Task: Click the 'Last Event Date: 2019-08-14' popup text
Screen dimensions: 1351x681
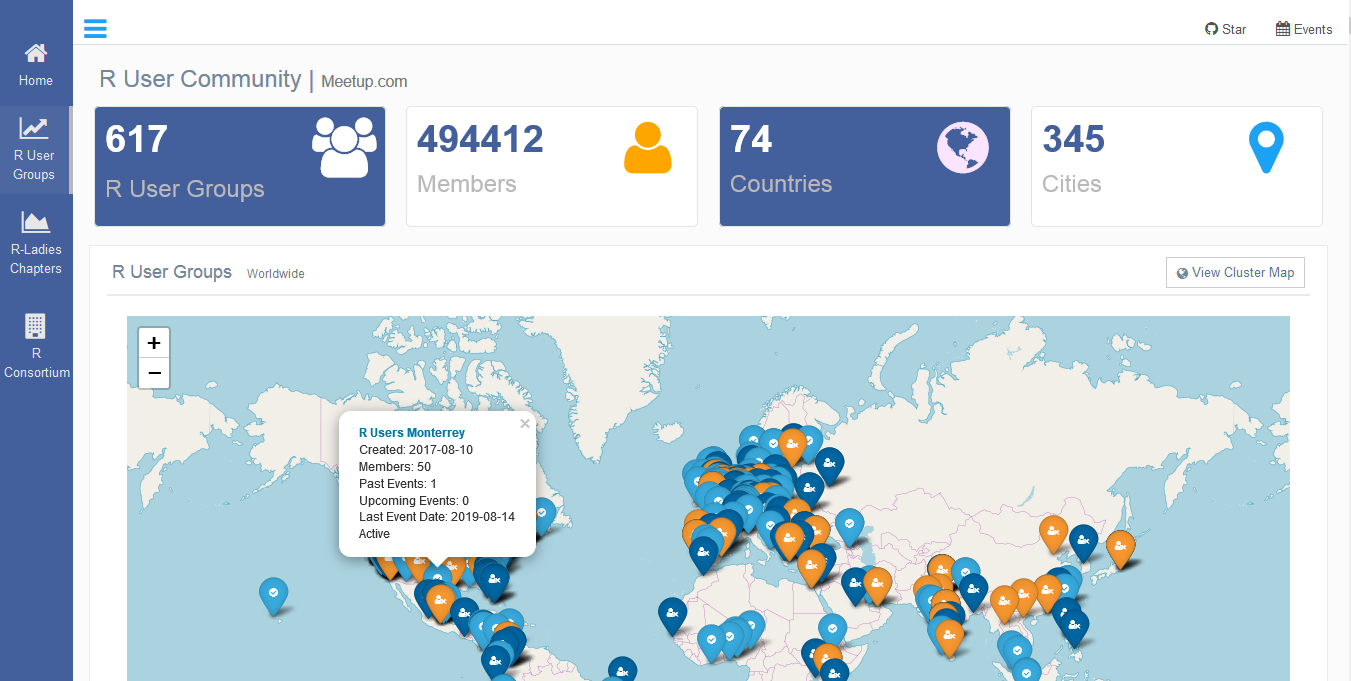Action: [x=437, y=517]
